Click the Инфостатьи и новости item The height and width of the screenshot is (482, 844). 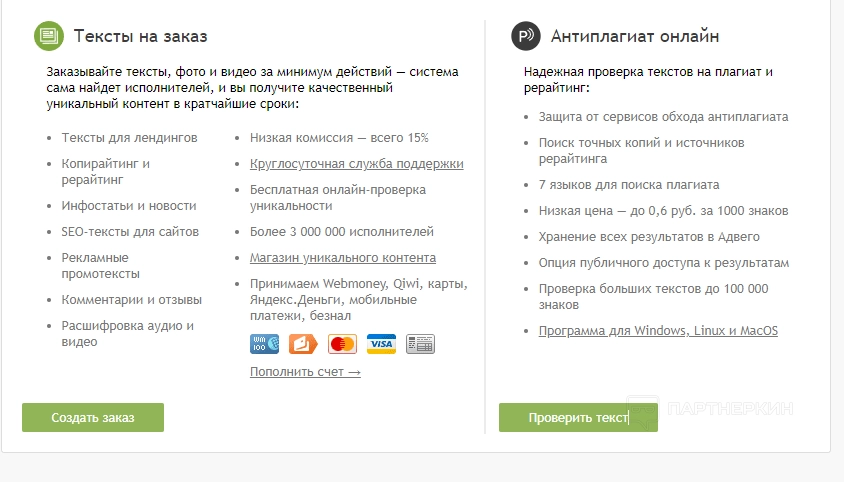pyautogui.click(x=129, y=206)
